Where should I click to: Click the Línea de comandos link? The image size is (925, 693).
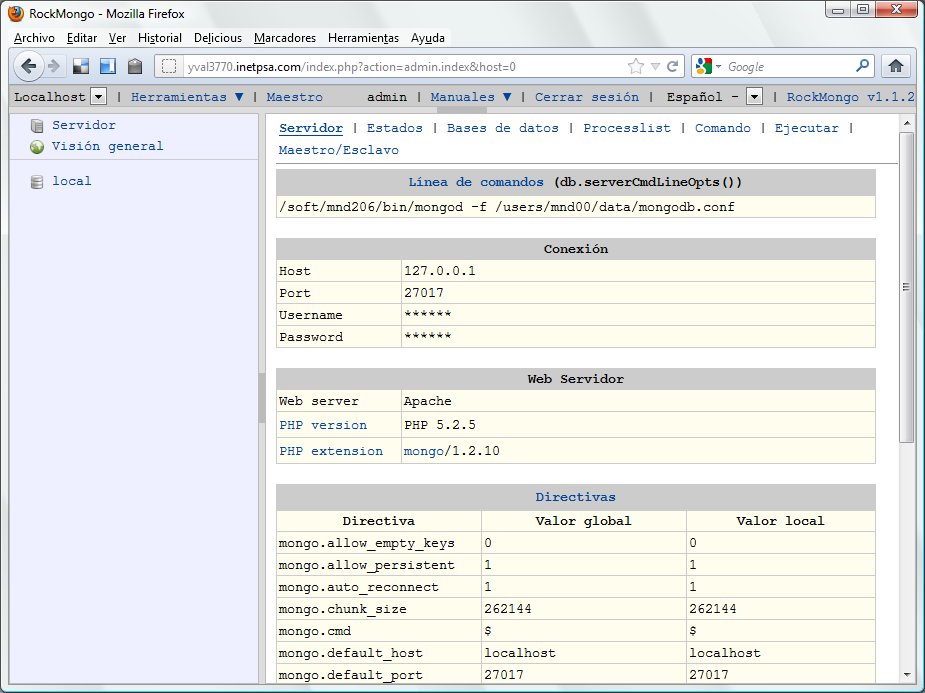(476, 182)
